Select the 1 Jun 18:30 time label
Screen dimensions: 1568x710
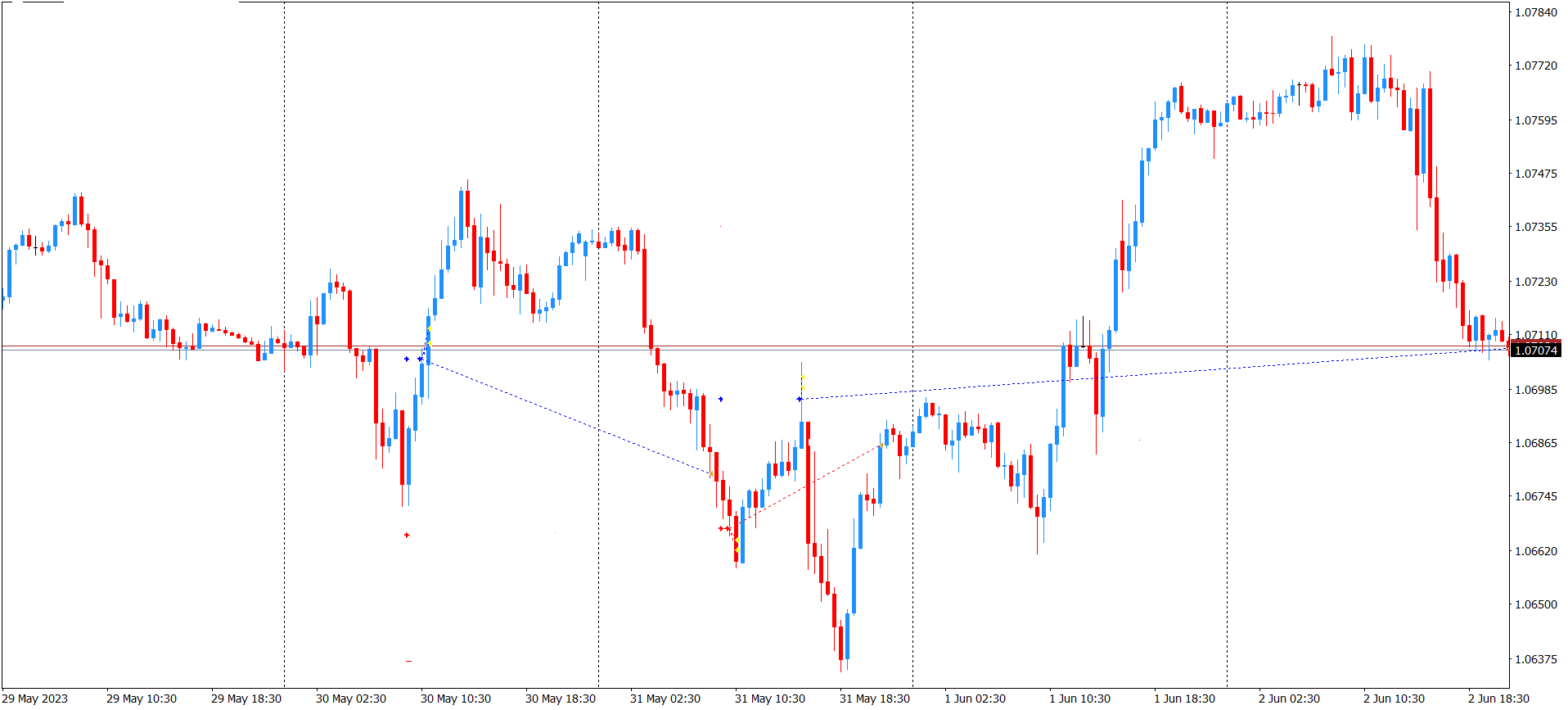point(1185,699)
